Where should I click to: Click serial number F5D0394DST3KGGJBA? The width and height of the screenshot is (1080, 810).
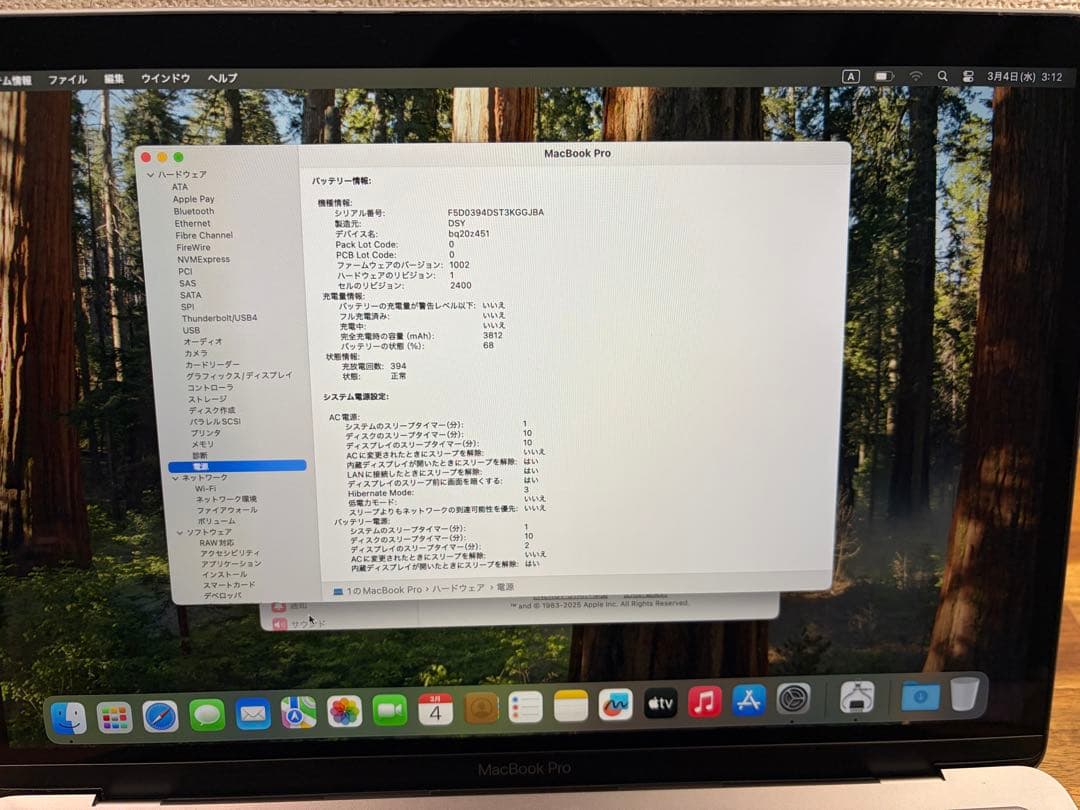pos(495,212)
